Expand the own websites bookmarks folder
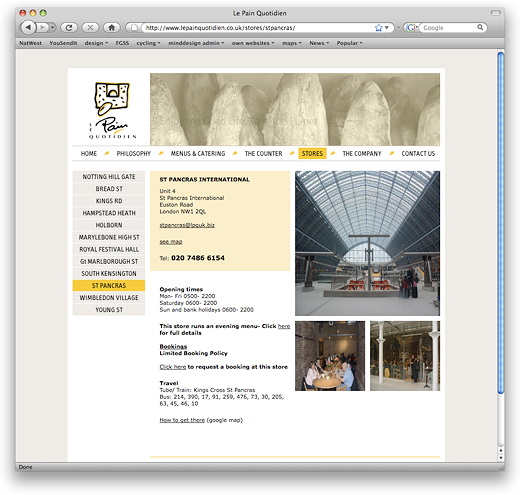 pyautogui.click(x=253, y=43)
